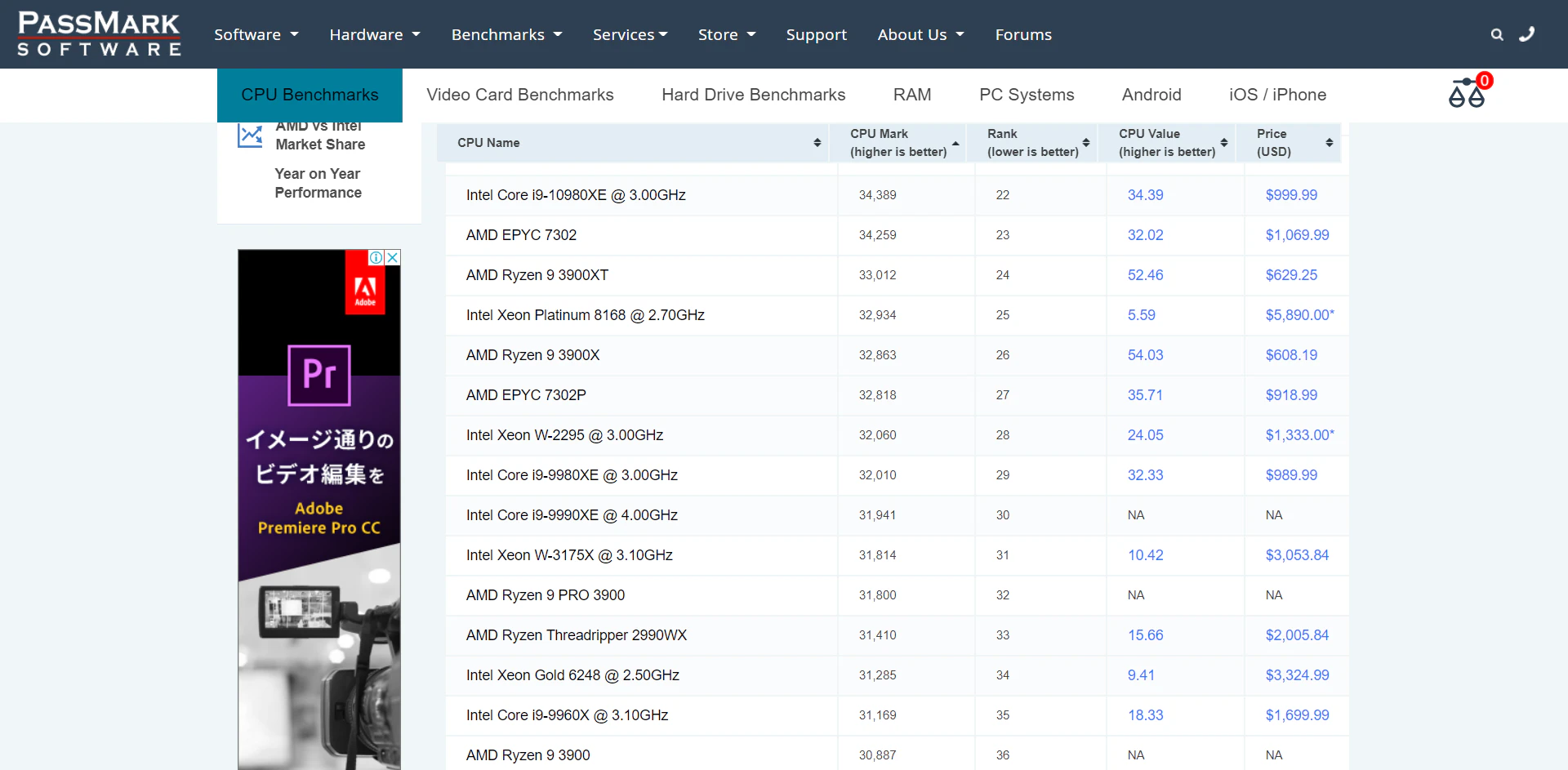Open Intel Xeon Gold 6248 entry
The image size is (1568, 770).
pyautogui.click(x=572, y=675)
